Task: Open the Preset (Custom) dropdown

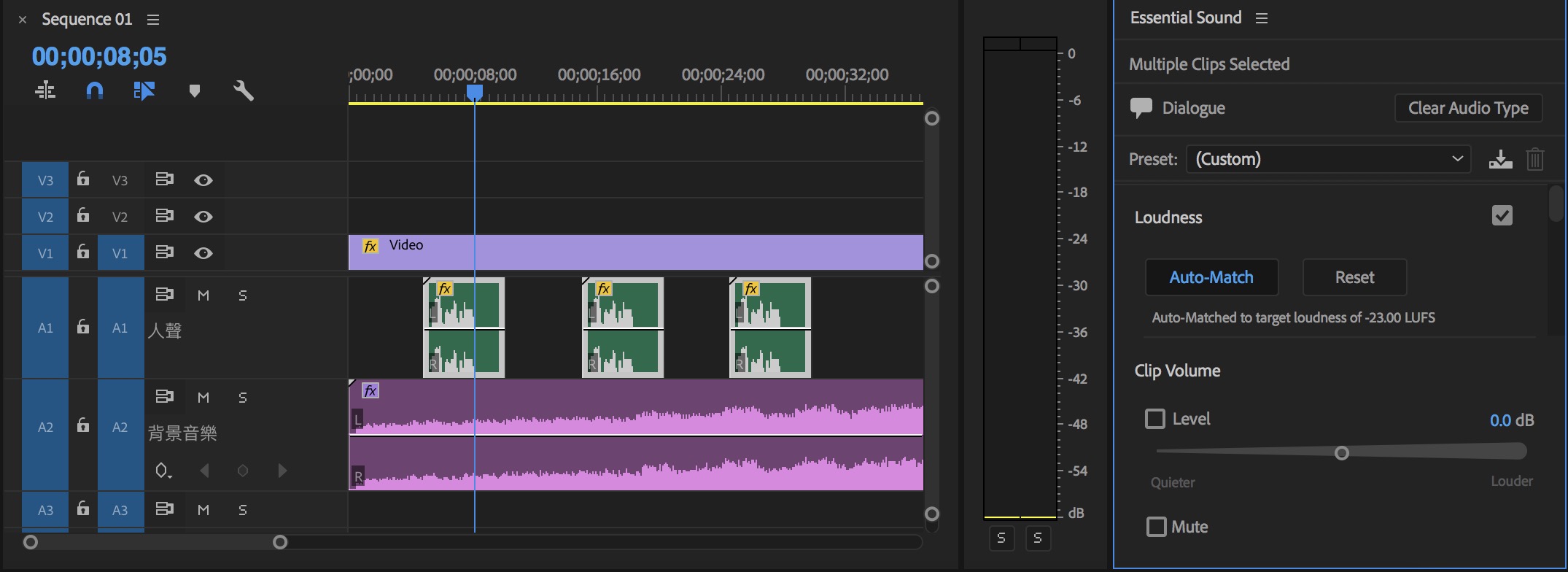Action: tap(1328, 159)
